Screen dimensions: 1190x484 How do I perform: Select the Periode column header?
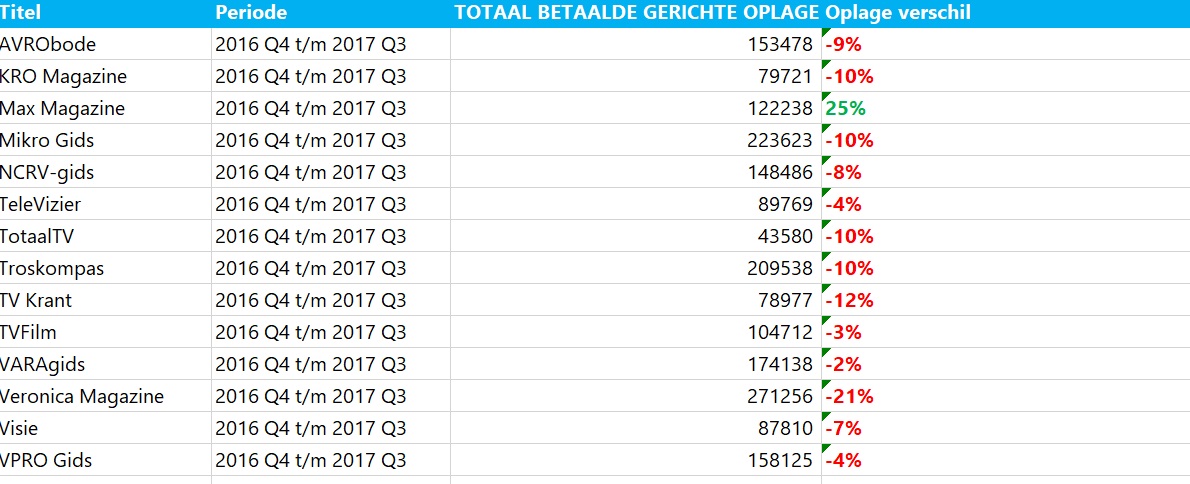click(331, 14)
